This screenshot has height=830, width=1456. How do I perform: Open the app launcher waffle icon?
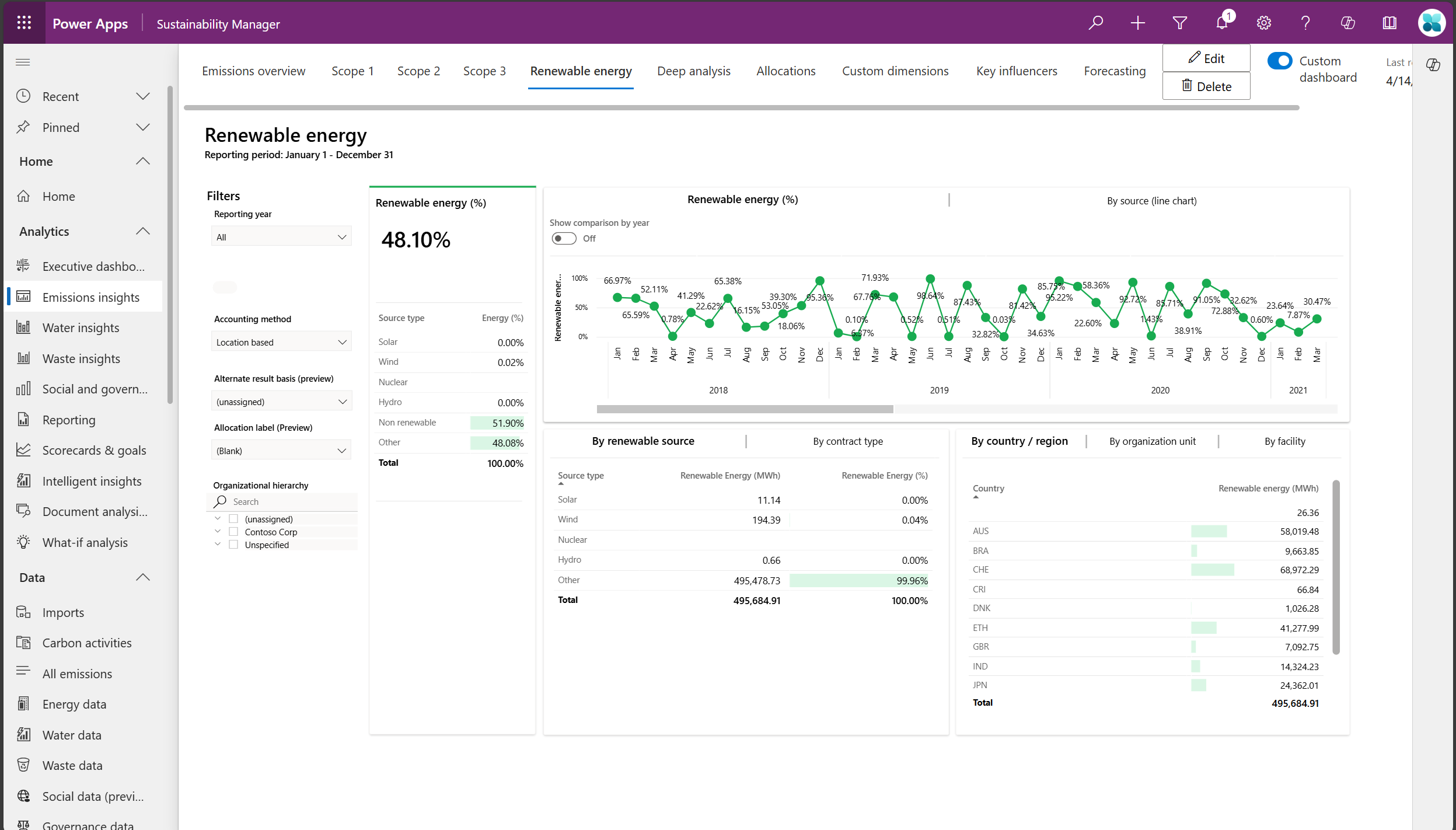point(24,23)
